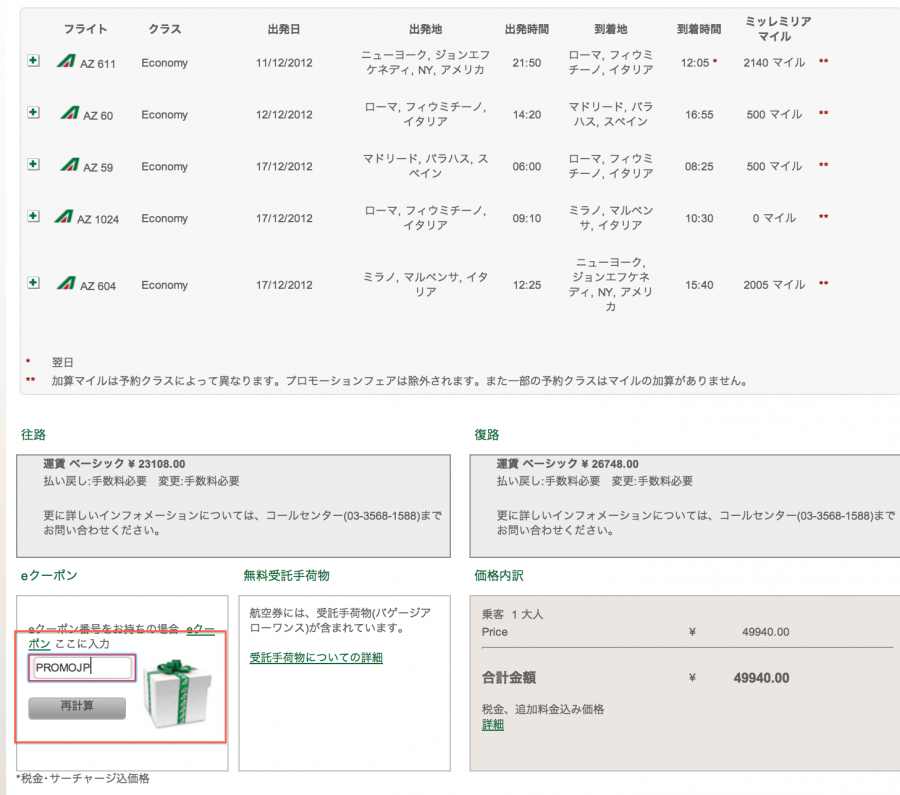
Task: Click the Alitalia logo next to AZ 611
Action: point(68,62)
